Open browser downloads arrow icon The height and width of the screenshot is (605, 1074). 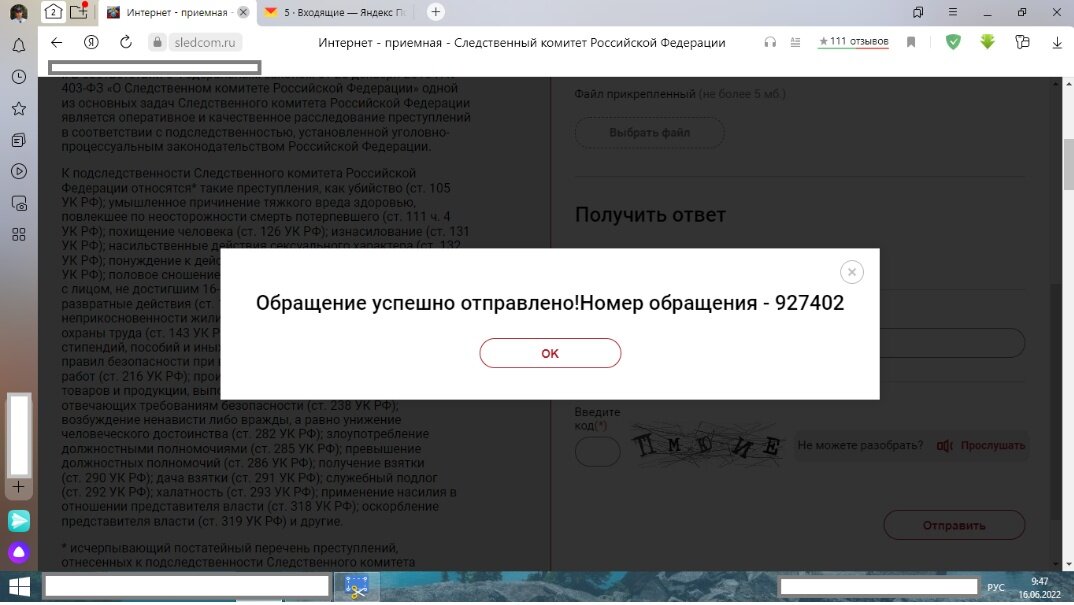(x=1057, y=42)
